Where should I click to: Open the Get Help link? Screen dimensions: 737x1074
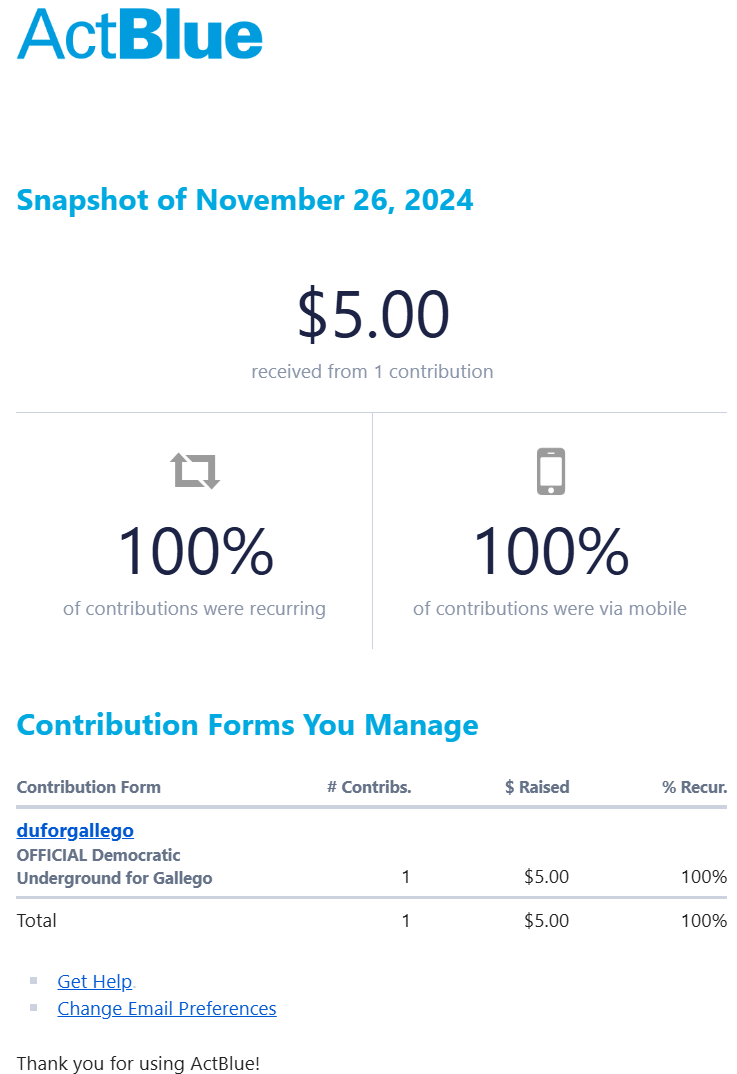pyautogui.click(x=94, y=981)
